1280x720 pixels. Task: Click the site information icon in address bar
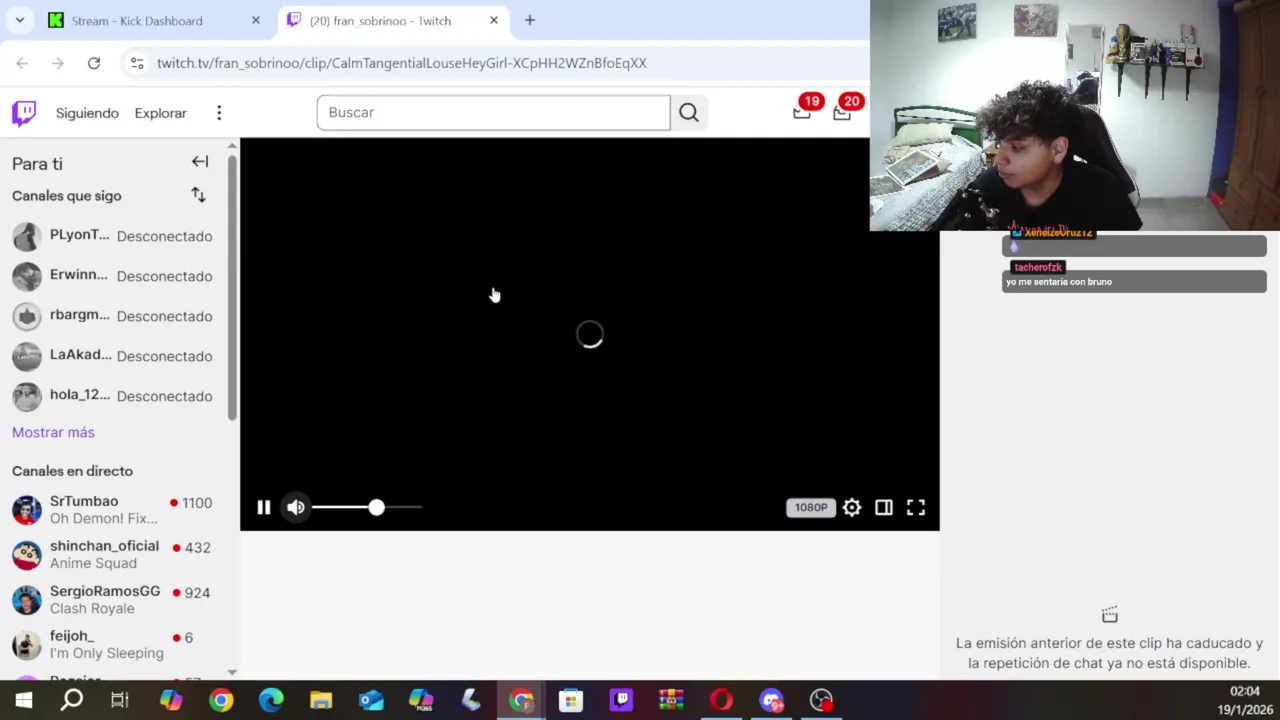[x=137, y=63]
